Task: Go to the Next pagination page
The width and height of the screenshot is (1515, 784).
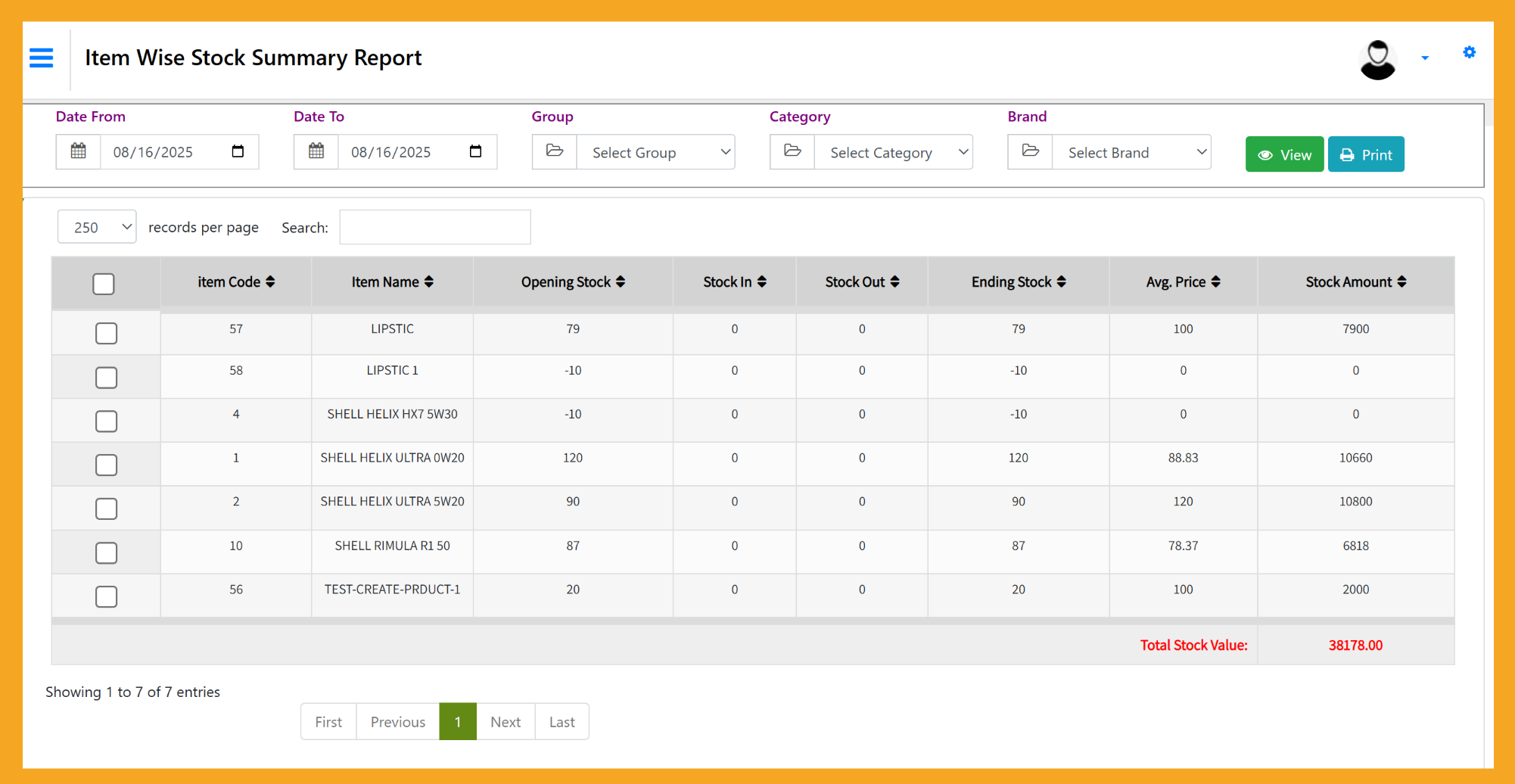Action: coord(505,722)
